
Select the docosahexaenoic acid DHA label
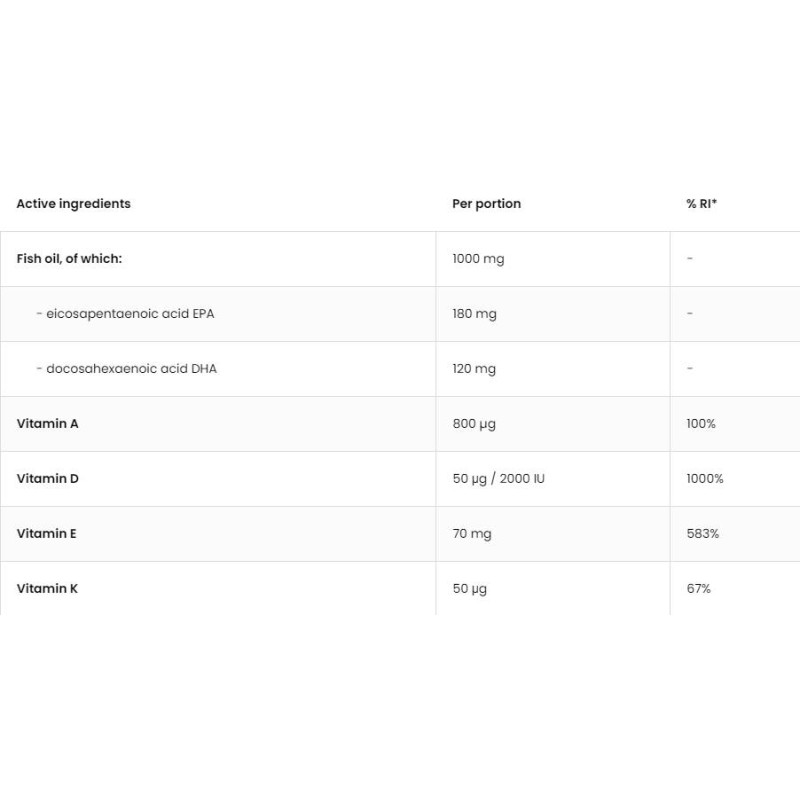pos(126,369)
